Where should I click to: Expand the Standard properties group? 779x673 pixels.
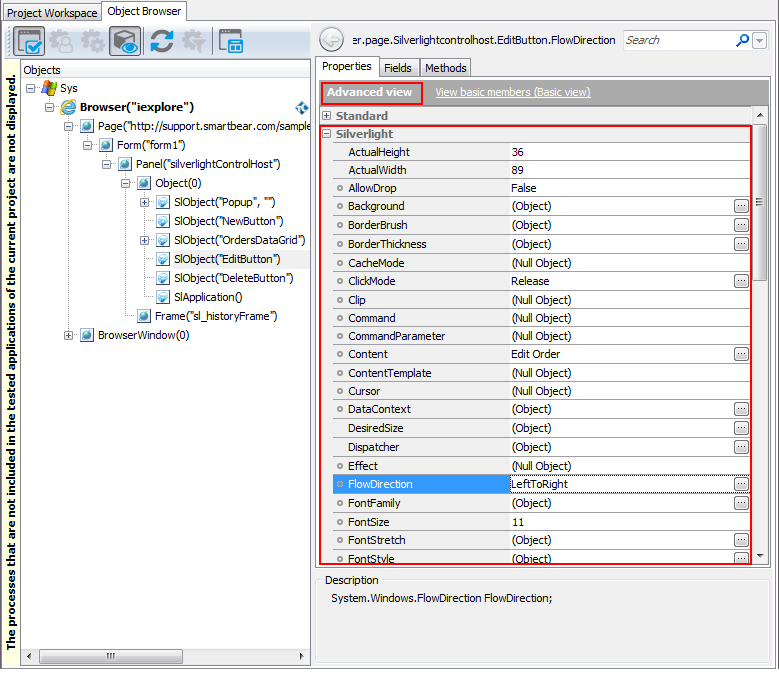(326, 116)
